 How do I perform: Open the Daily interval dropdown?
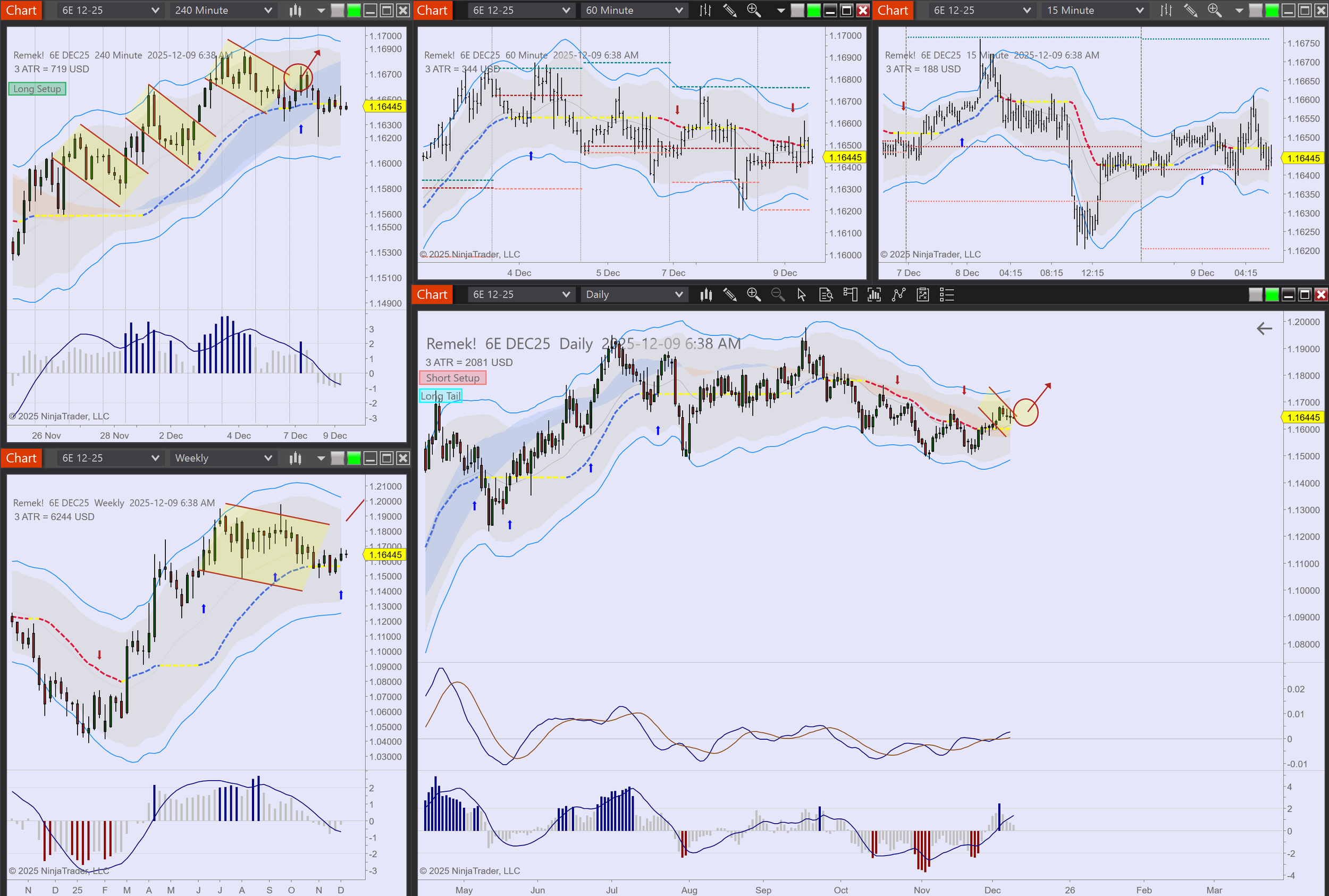tap(634, 294)
